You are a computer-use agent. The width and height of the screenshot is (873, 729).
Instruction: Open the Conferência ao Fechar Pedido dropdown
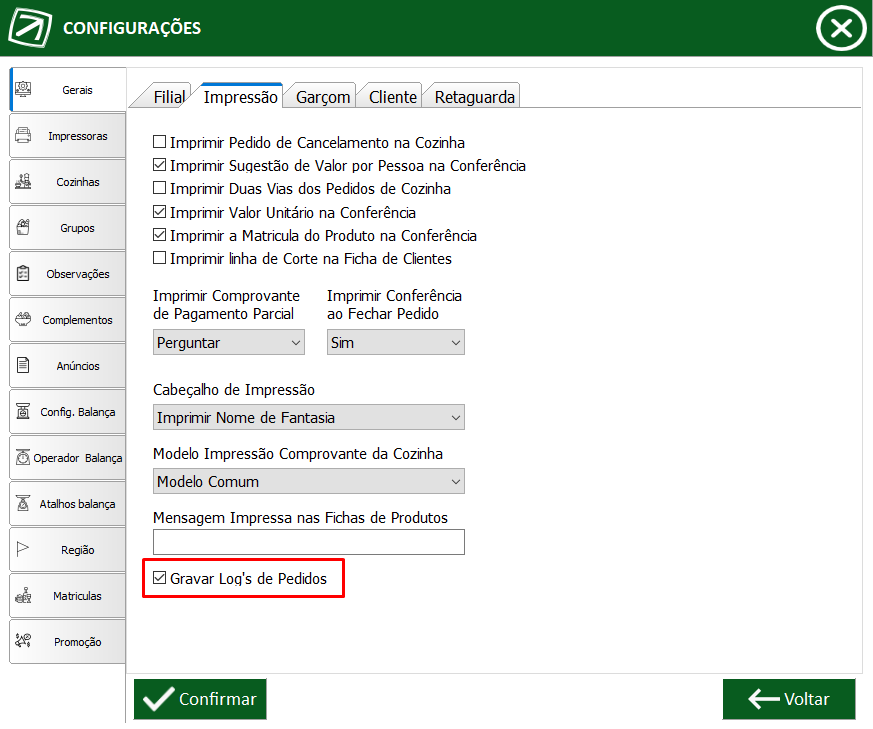395,343
